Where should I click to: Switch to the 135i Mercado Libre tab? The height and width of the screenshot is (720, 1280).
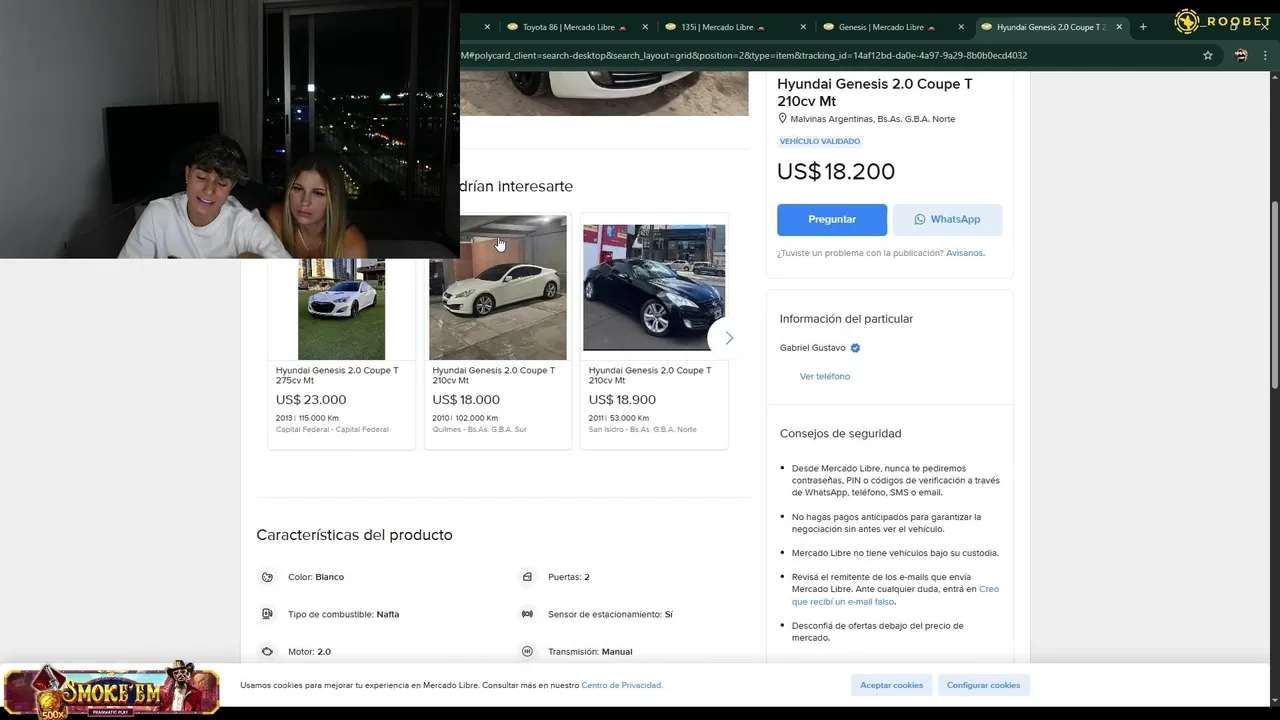pyautogui.click(x=735, y=27)
